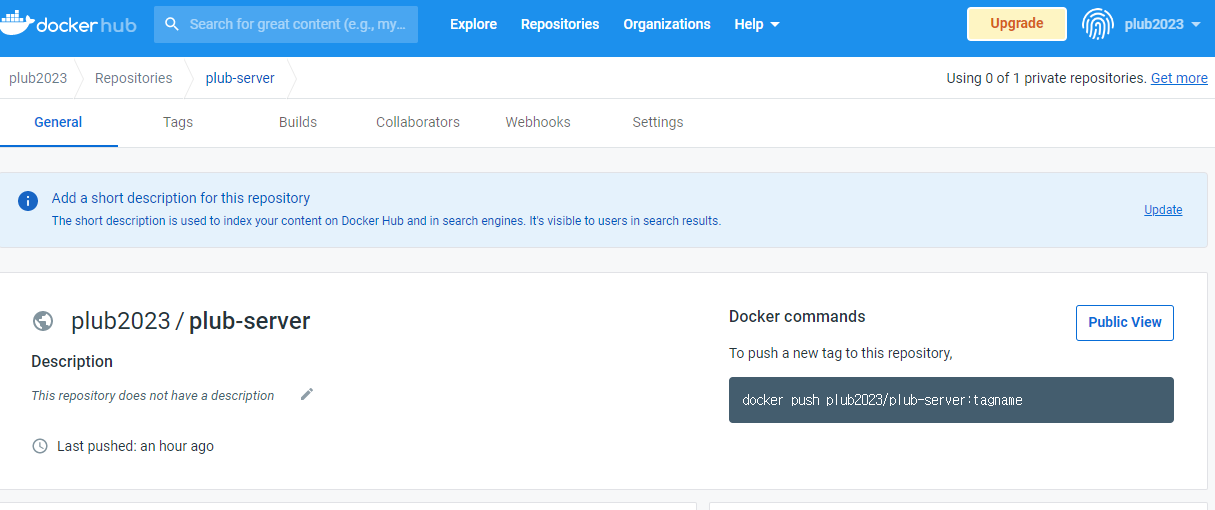Switch to the Builds tab
The width and height of the screenshot is (1215, 510).
tap(298, 122)
